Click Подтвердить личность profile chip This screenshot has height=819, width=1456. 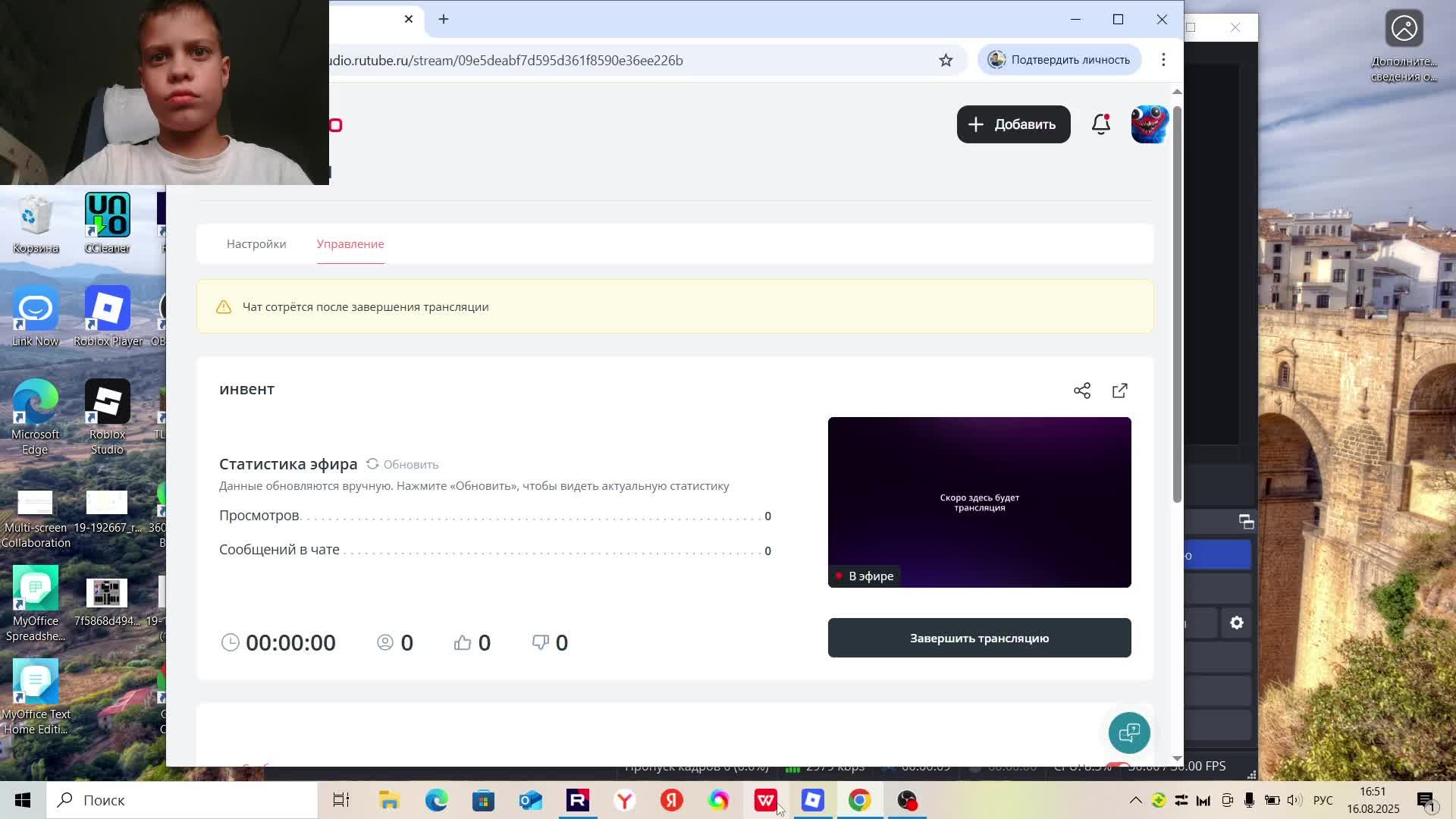[x=1059, y=60]
